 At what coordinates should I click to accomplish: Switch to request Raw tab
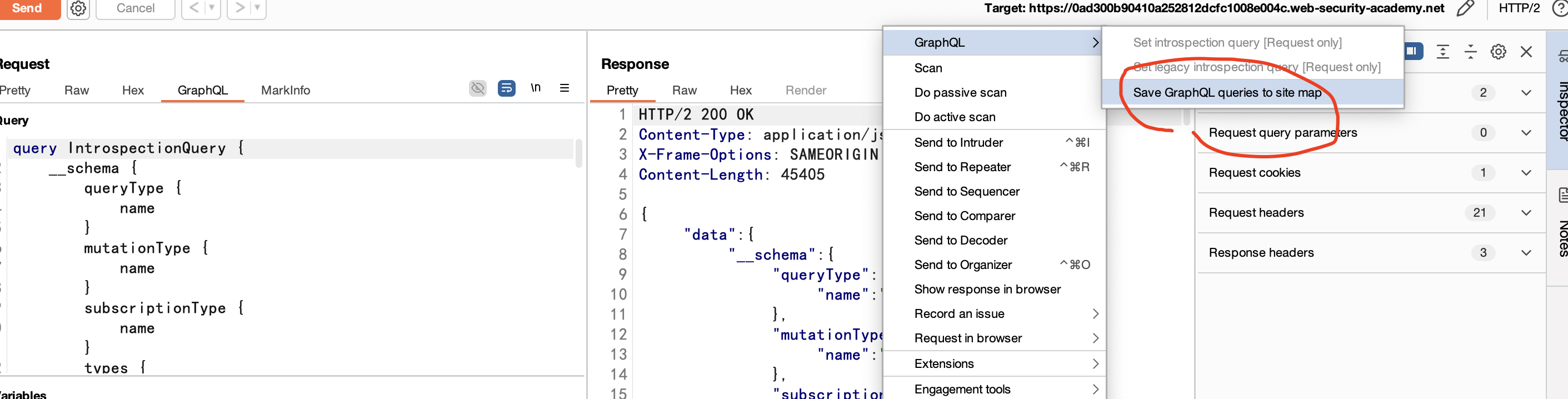click(x=77, y=90)
